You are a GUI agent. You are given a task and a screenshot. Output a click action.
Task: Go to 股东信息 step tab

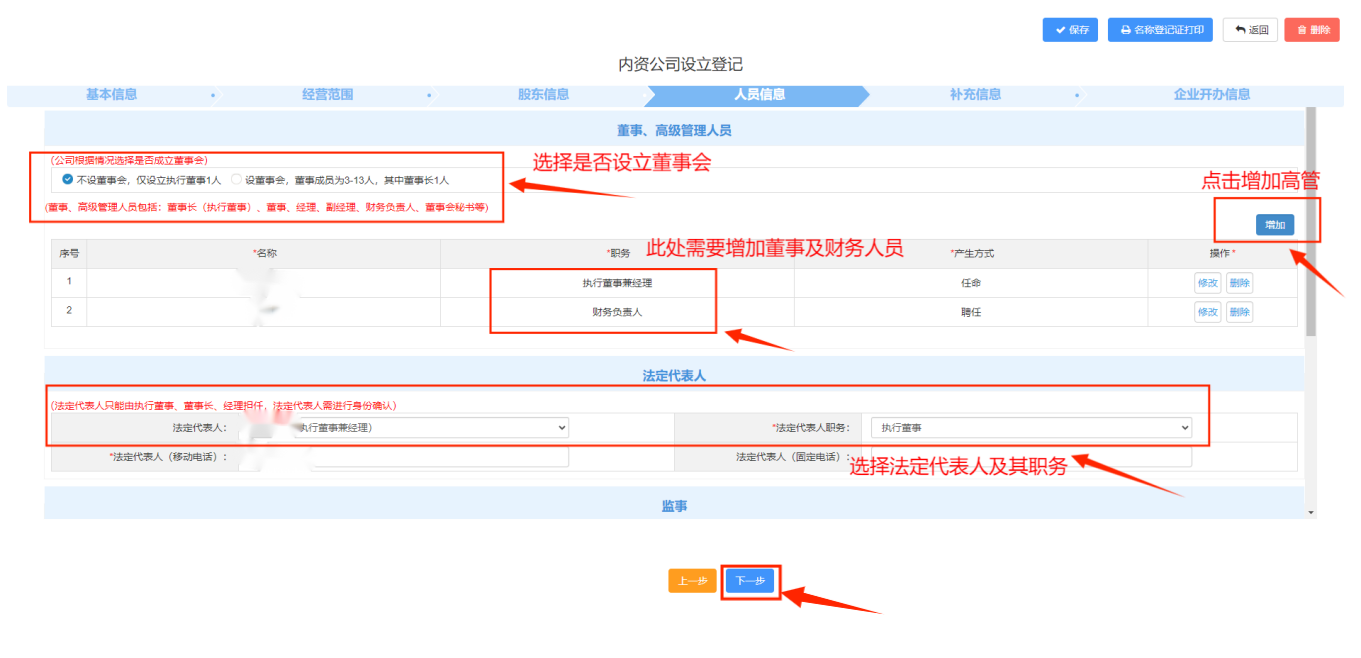(543, 95)
